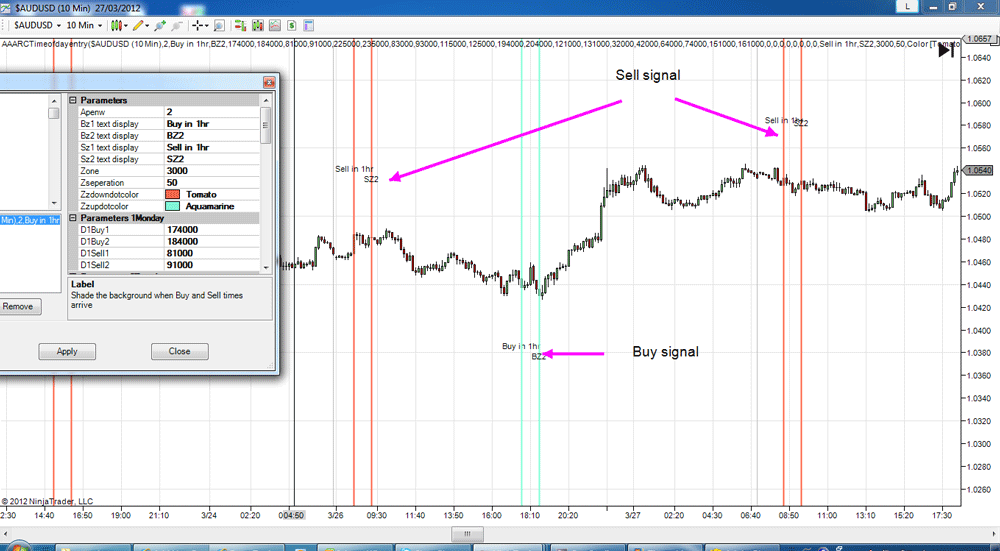The image size is (1000, 551).
Task: Edit the Apenw value field
Action: point(212,112)
